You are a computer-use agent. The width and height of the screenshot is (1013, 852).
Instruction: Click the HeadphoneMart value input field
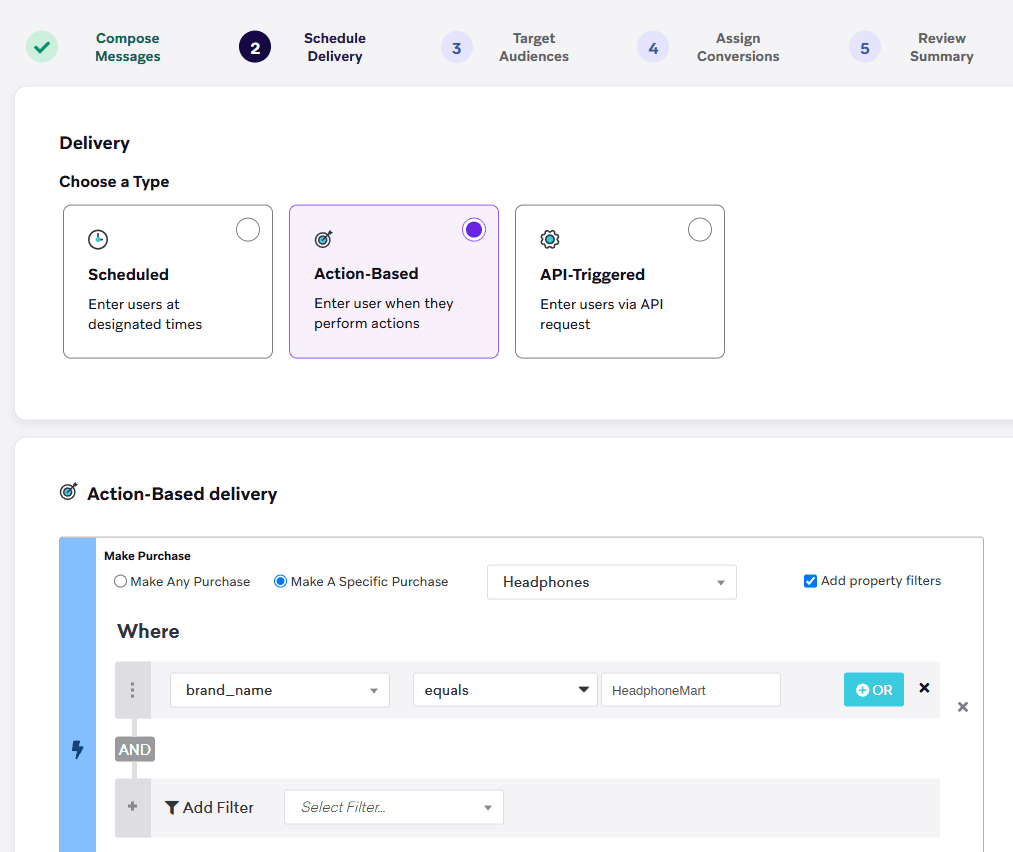pos(691,690)
